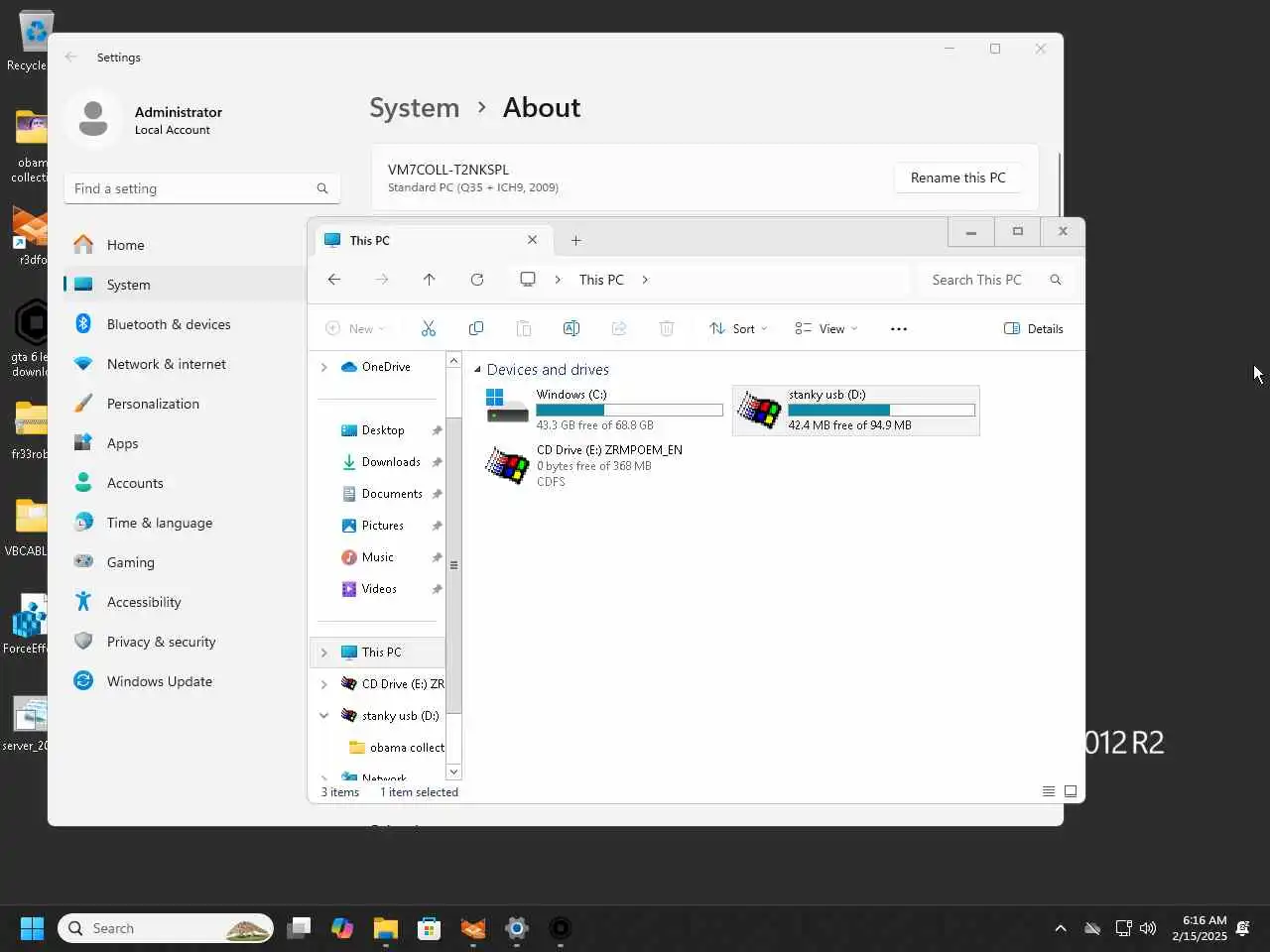This screenshot has height=952, width=1270.
Task: Click the Find a setting search box
Action: [x=202, y=188]
